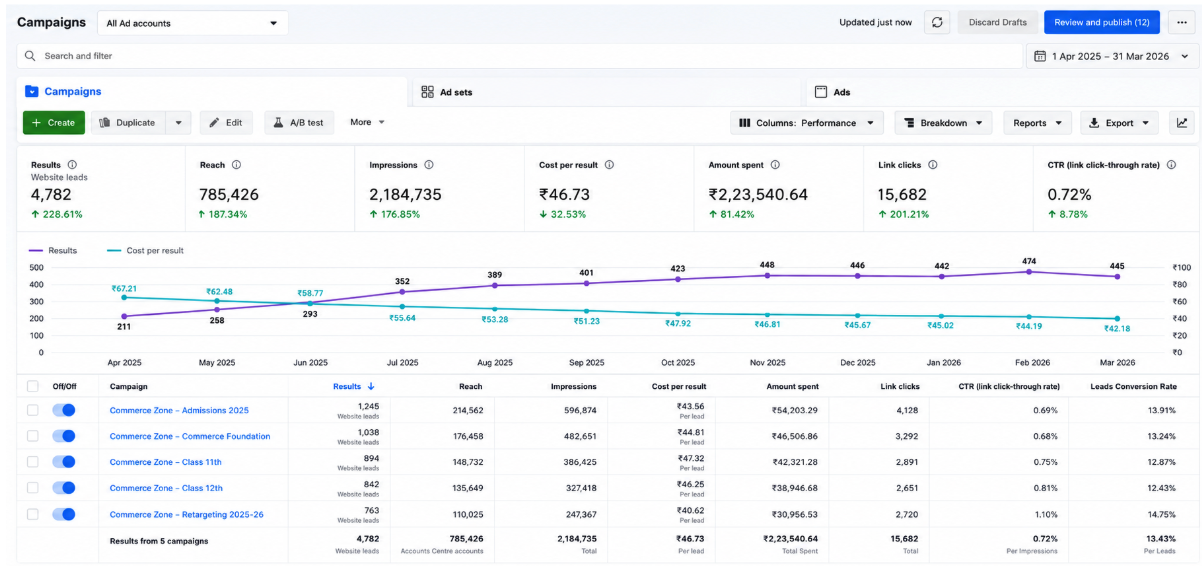This screenshot has height=566, width=1202.
Task: Click the Campaigns folder icon
Action: click(32, 91)
